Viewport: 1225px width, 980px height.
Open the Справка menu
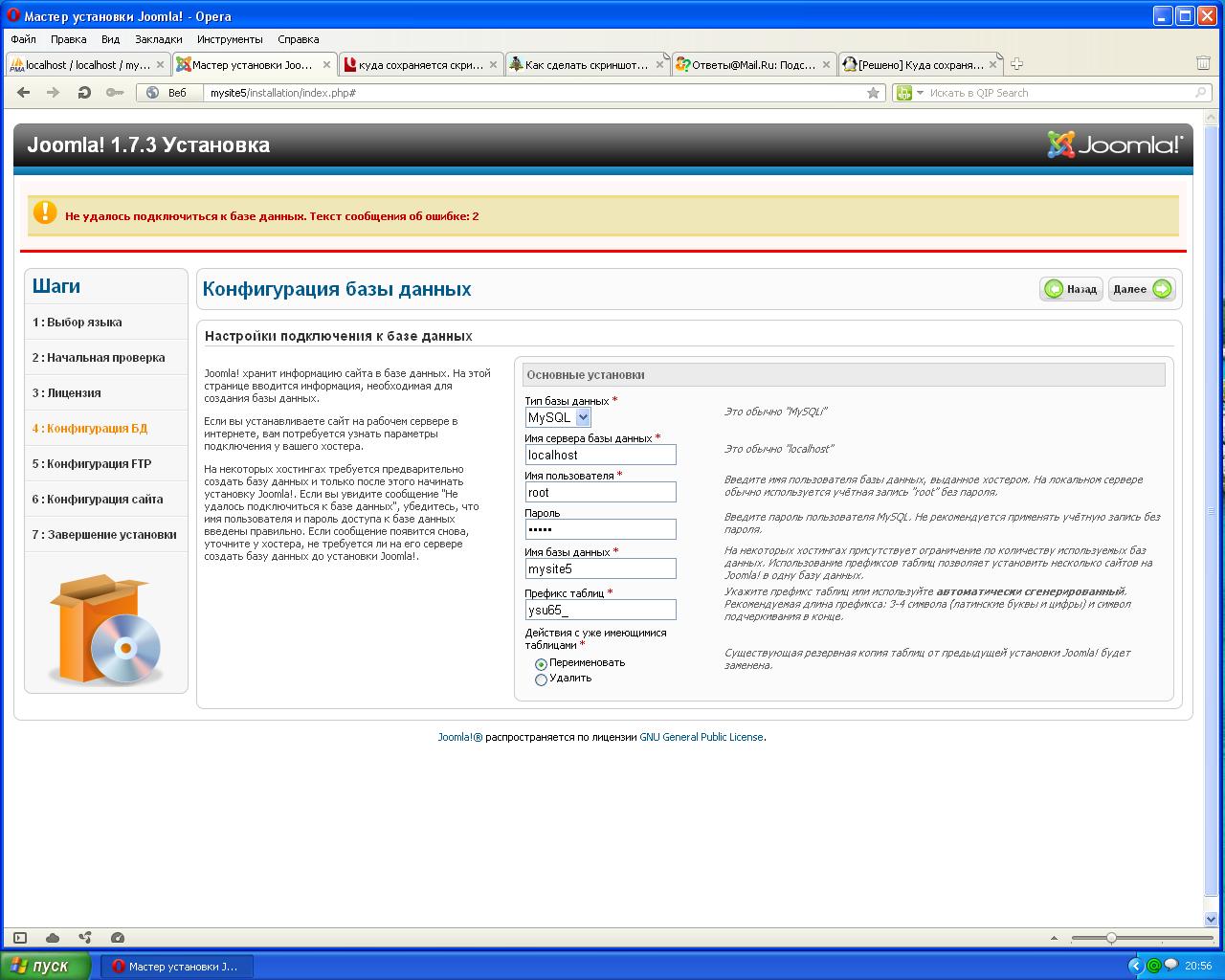pyautogui.click(x=298, y=39)
